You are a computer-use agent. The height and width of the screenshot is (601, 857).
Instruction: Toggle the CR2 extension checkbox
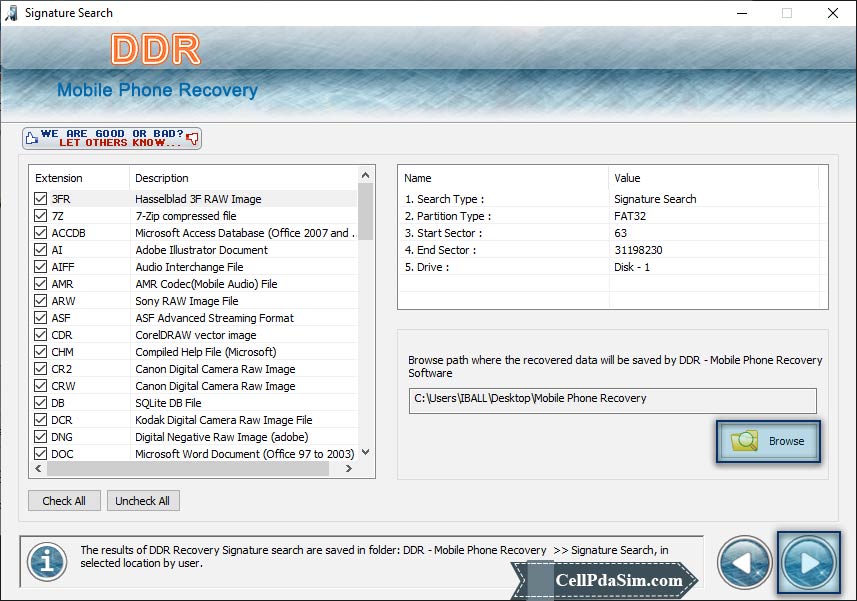(40, 368)
